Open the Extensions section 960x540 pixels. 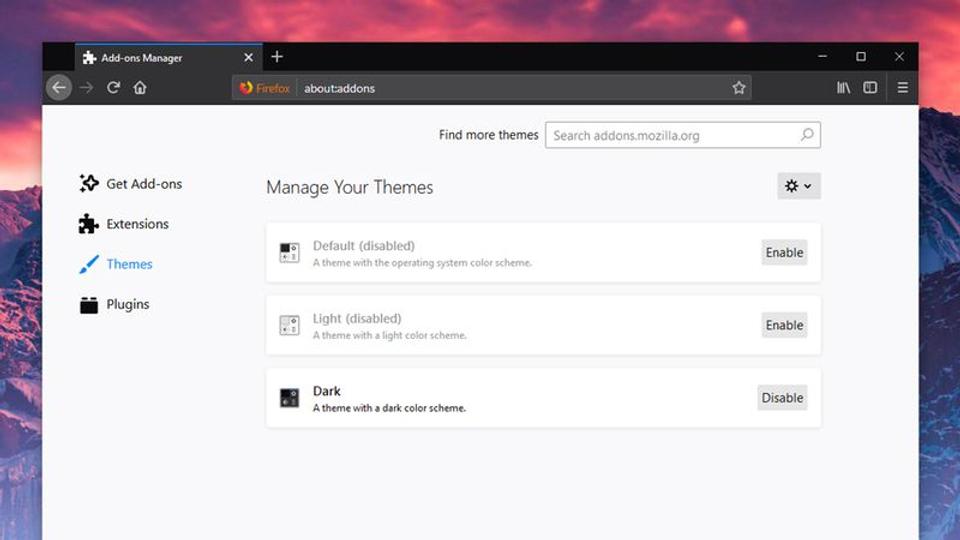point(124,224)
